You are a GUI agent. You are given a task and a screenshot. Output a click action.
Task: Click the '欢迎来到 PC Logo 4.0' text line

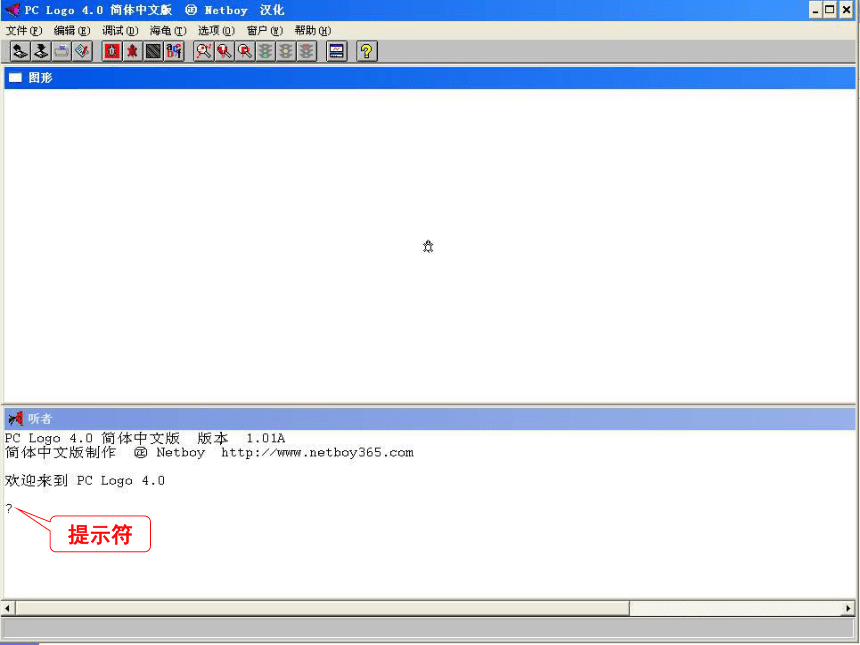point(85,480)
